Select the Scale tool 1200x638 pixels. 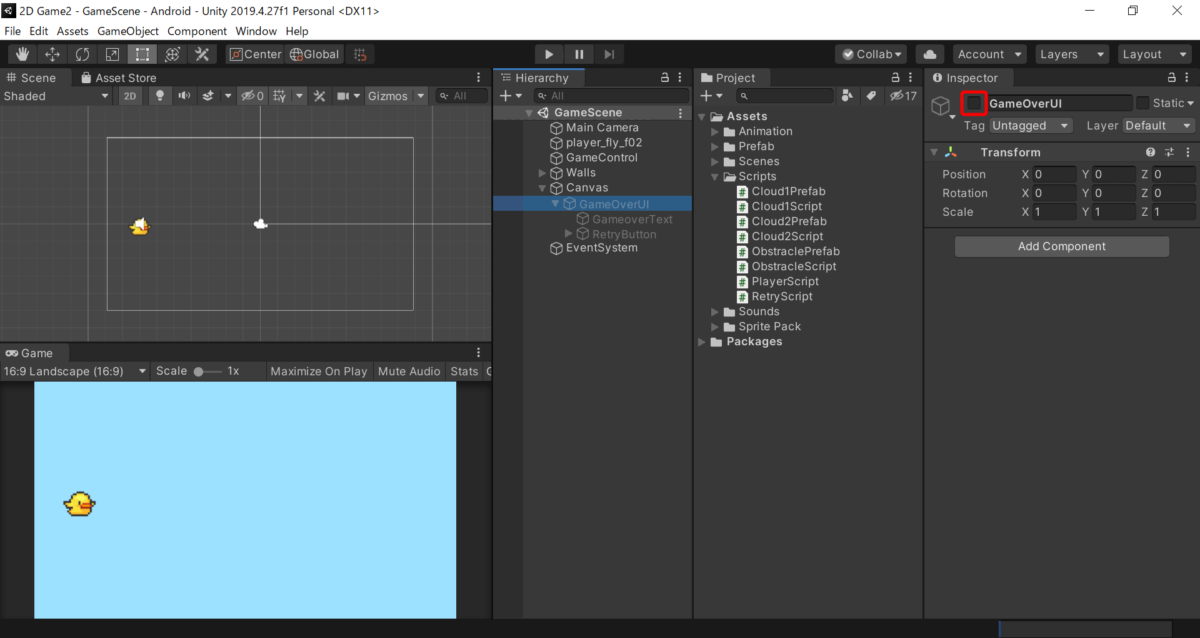coord(112,54)
